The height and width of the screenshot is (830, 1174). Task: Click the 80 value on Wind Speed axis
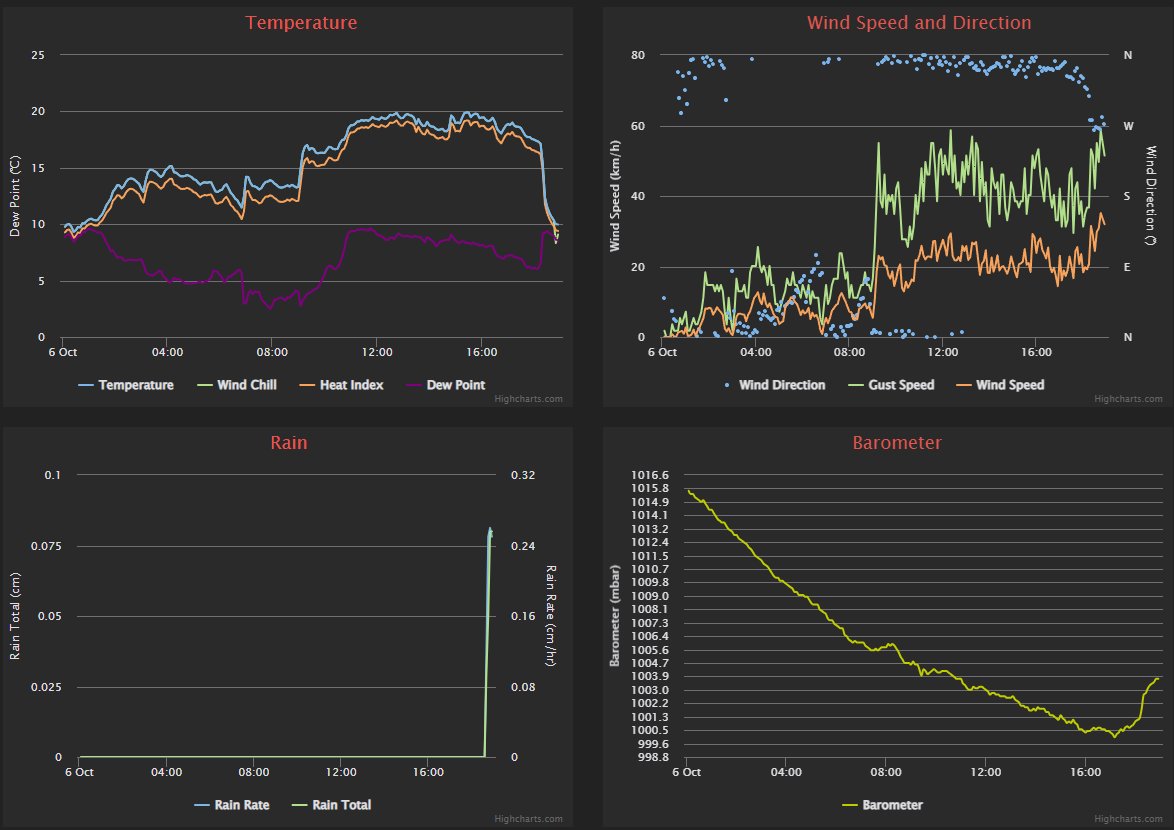(x=638, y=55)
